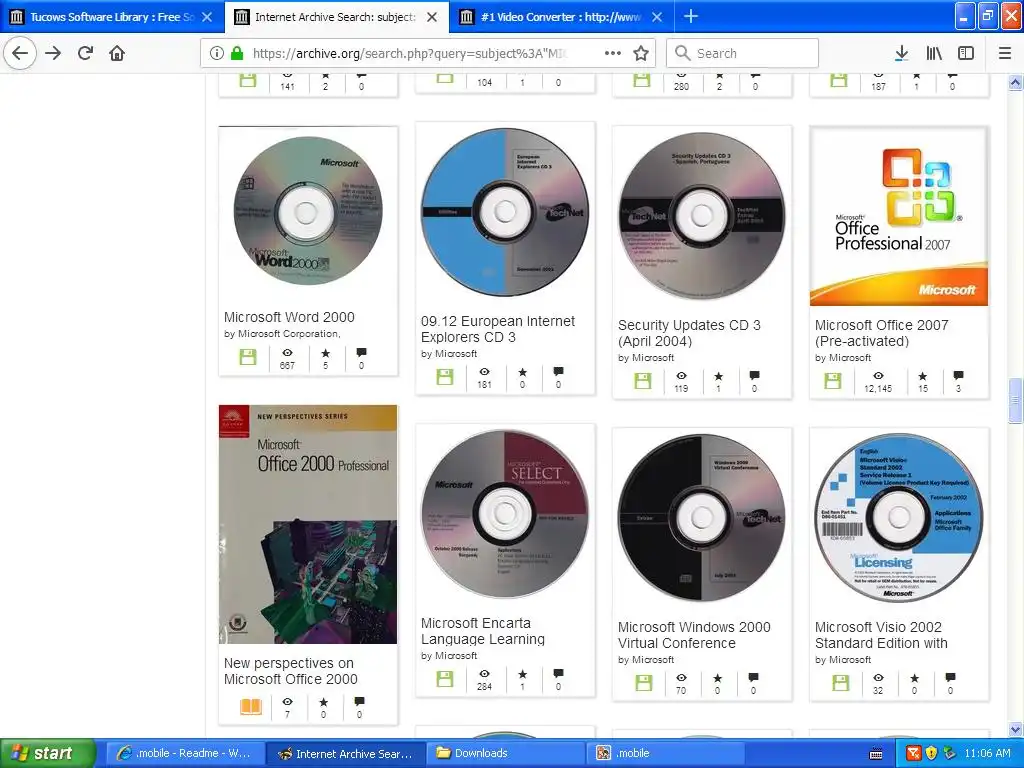Open Microsoft Visio 2002 Standard Edition link
Image resolution: width=1024 pixels, height=768 pixels.
click(x=881, y=635)
